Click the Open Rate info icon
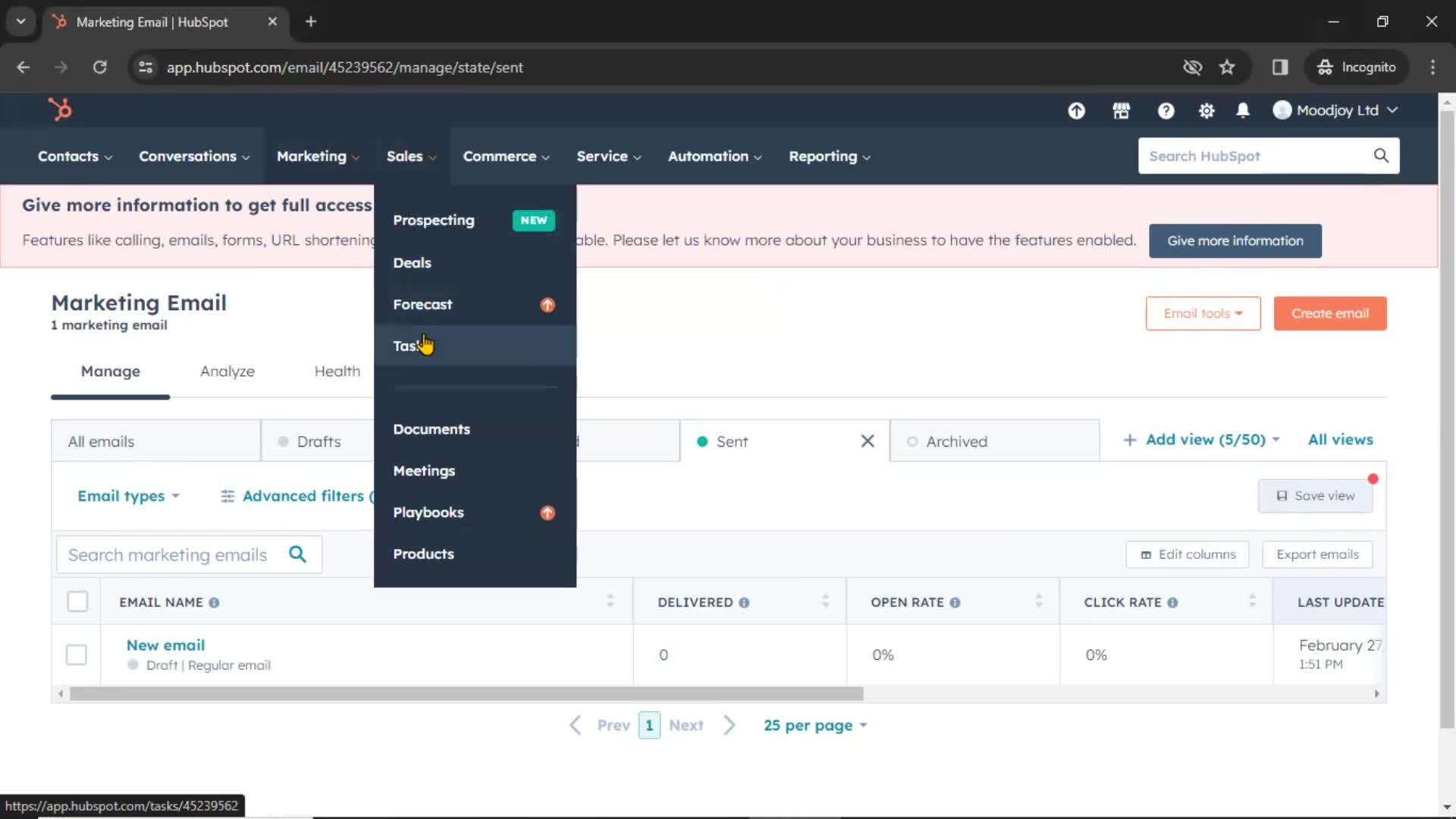The width and height of the screenshot is (1456, 819). pos(955,603)
